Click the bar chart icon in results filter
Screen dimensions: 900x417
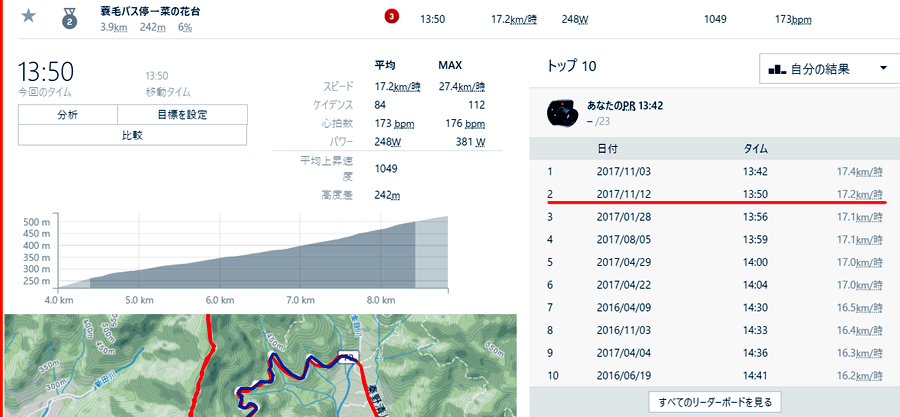point(777,69)
